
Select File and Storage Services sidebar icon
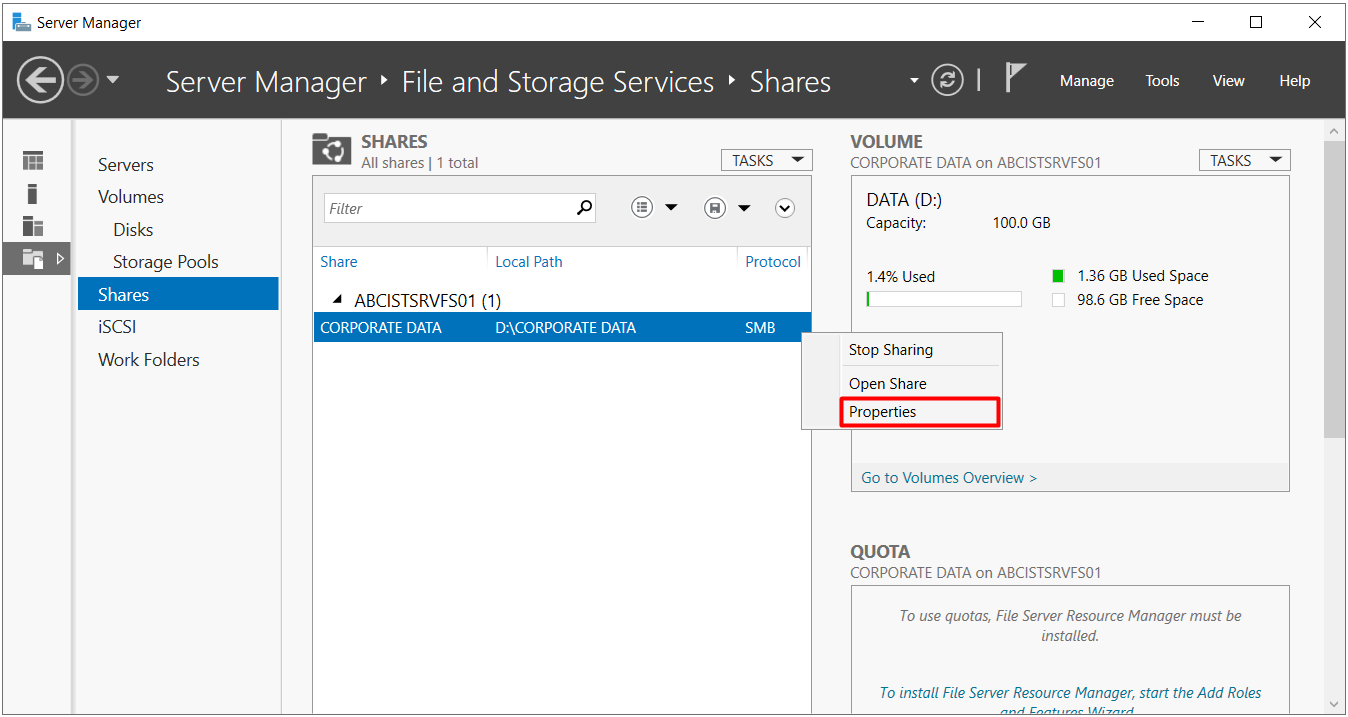click(33, 259)
